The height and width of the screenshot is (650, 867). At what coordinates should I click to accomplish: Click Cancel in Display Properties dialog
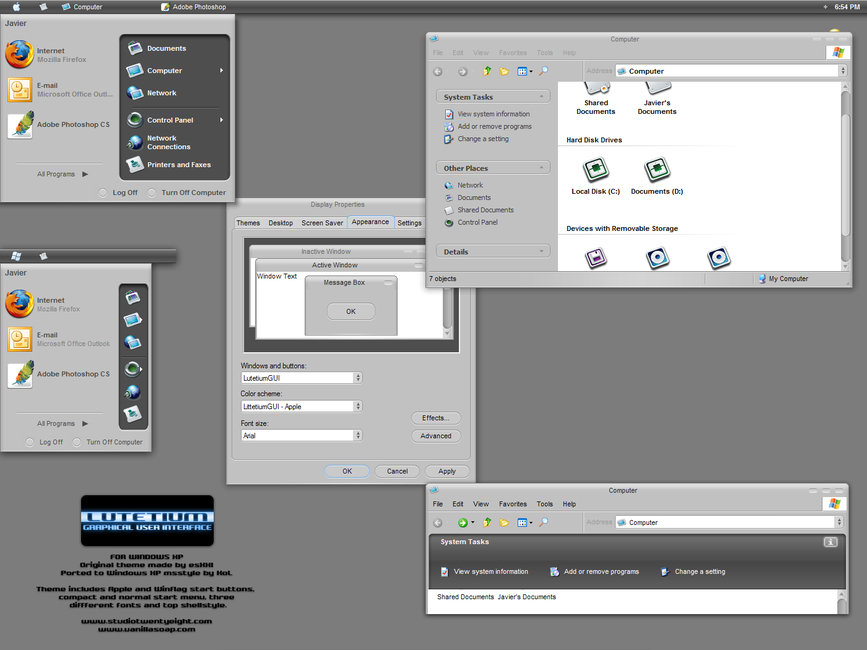pos(397,471)
